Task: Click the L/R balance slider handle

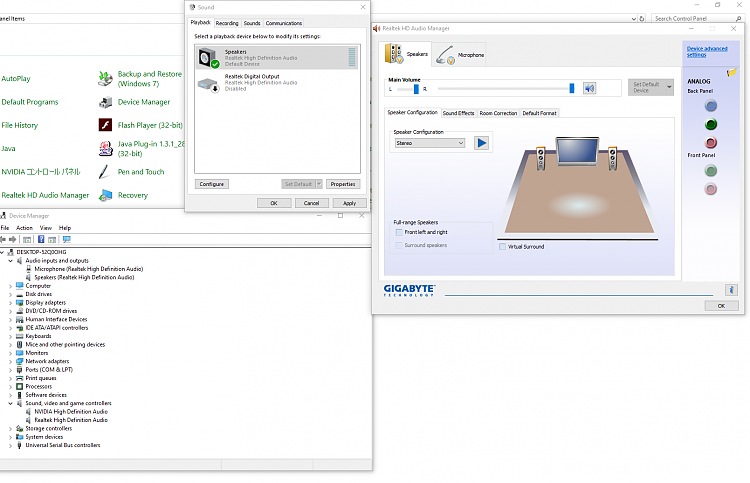Action: [x=416, y=89]
